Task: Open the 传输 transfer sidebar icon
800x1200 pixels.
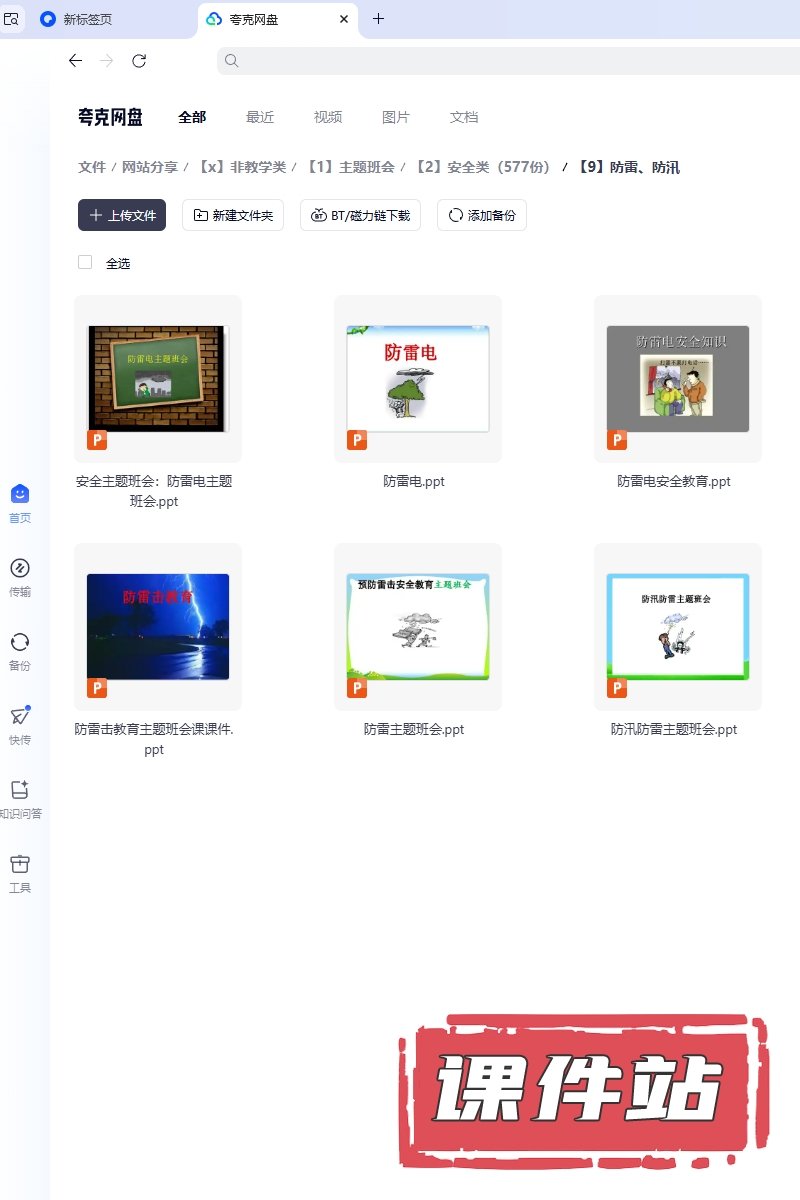Action: [x=20, y=568]
